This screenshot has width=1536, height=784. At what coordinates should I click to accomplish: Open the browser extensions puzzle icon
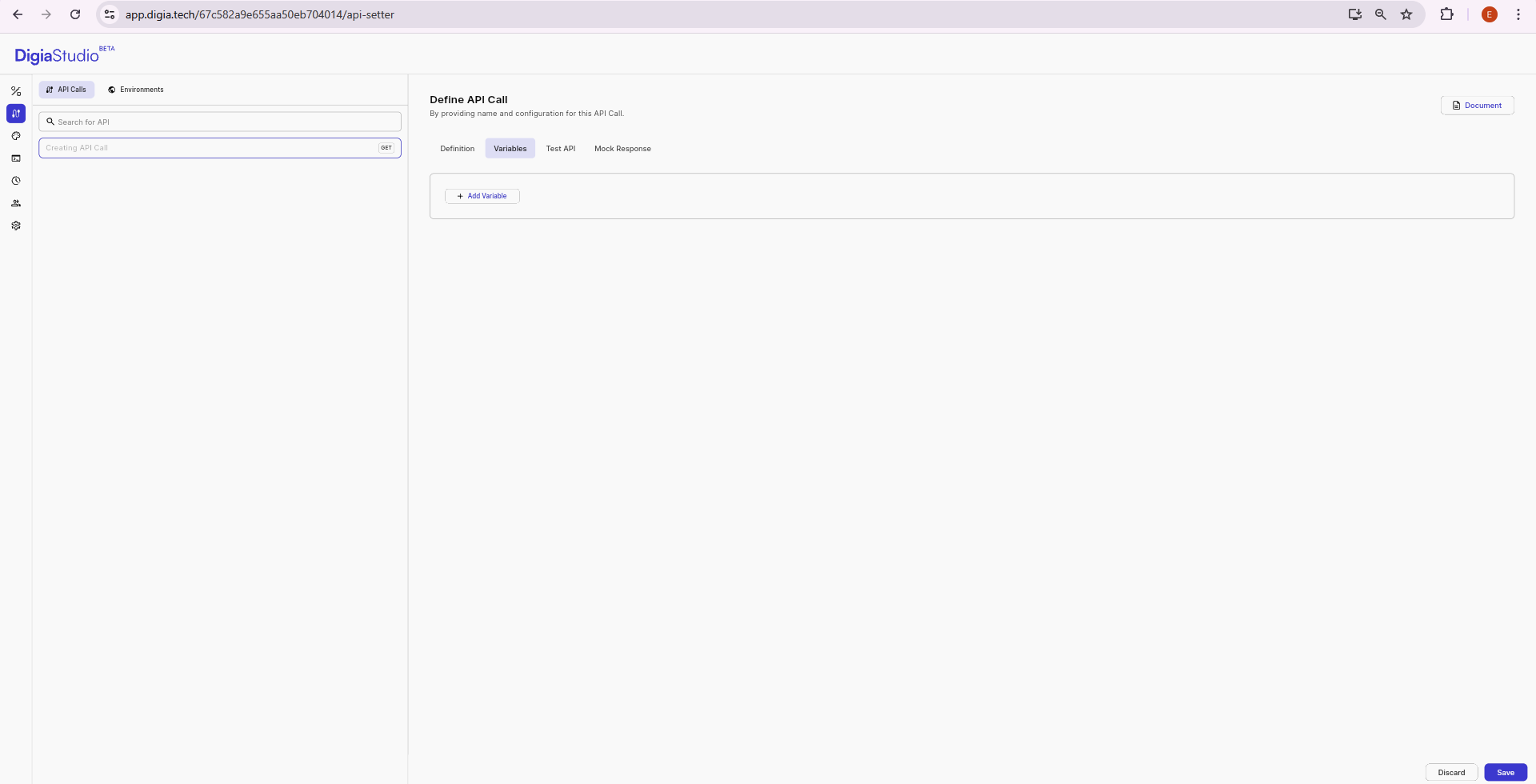point(1446,14)
